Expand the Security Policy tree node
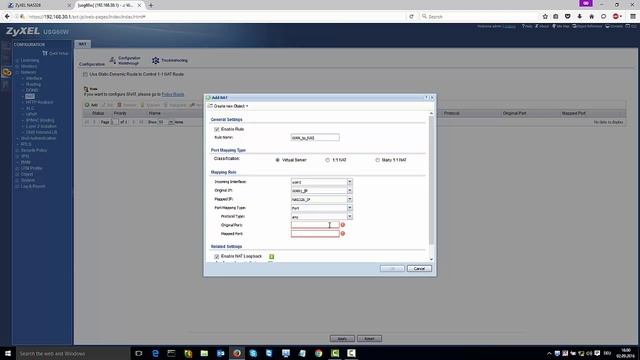Screen dimensions: 640x360 [17, 150]
